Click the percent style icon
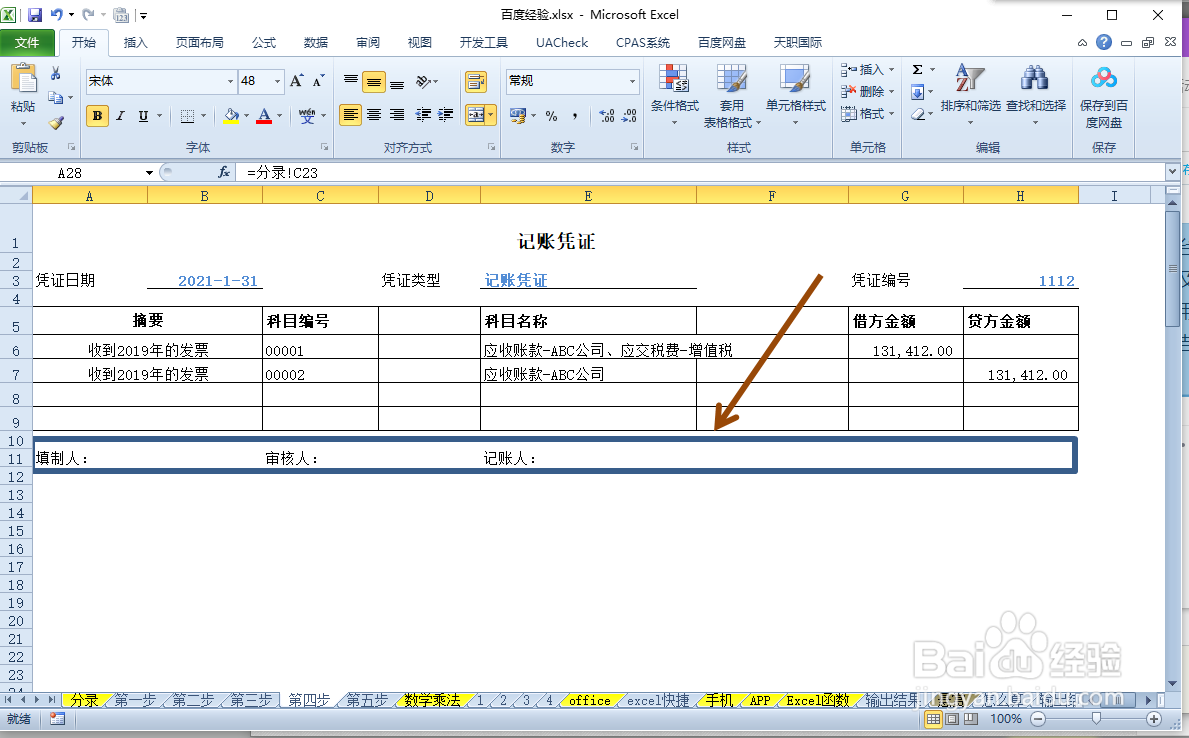The width and height of the screenshot is (1189, 738). pos(551,116)
